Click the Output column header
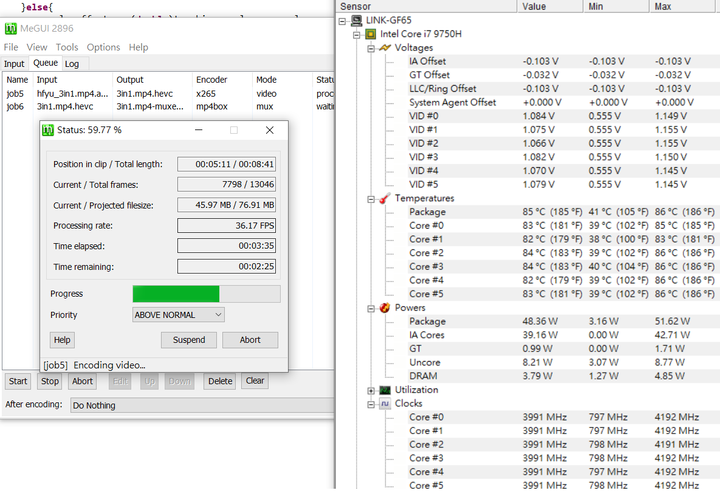Viewport: 720px width, 493px height. (x=152, y=80)
